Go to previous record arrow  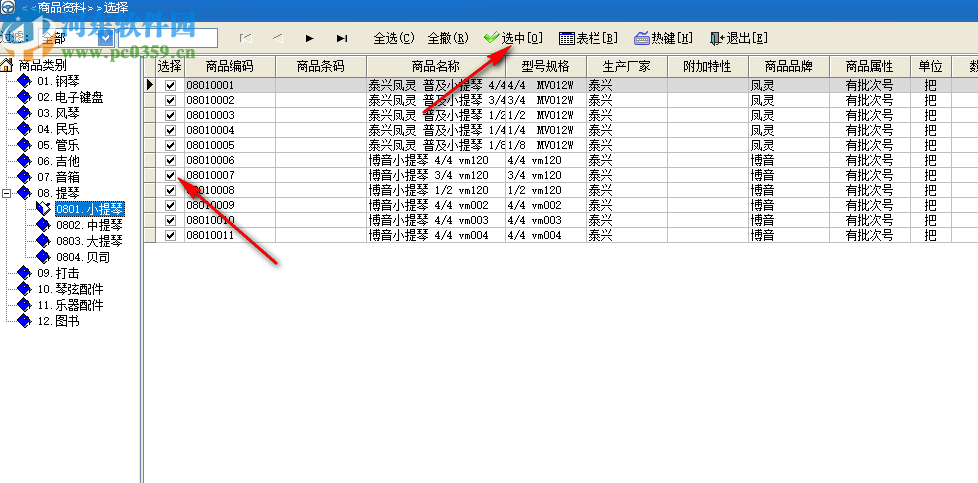pyautogui.click(x=278, y=39)
